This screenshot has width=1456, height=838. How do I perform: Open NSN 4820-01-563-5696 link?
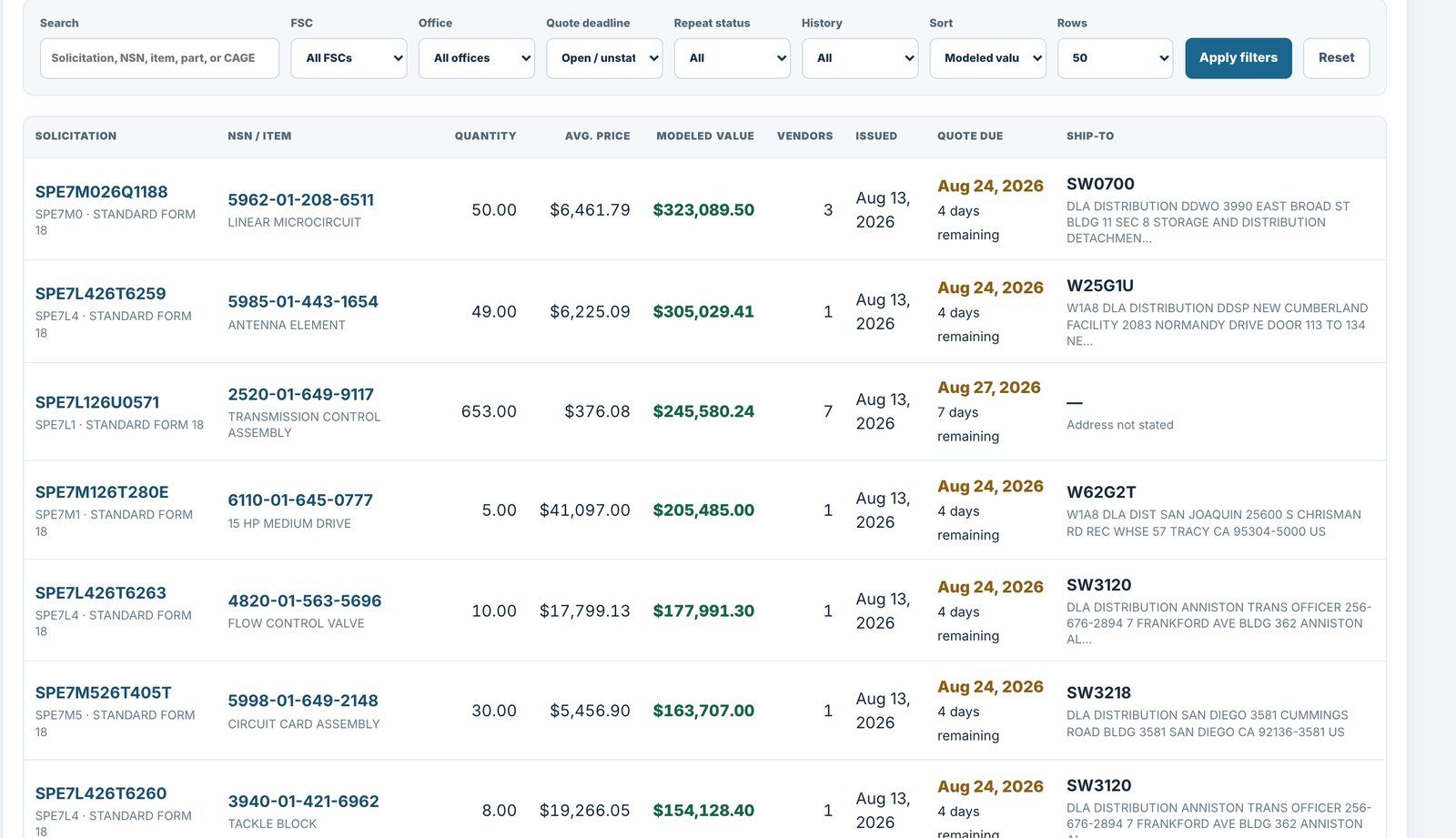pyautogui.click(x=305, y=601)
